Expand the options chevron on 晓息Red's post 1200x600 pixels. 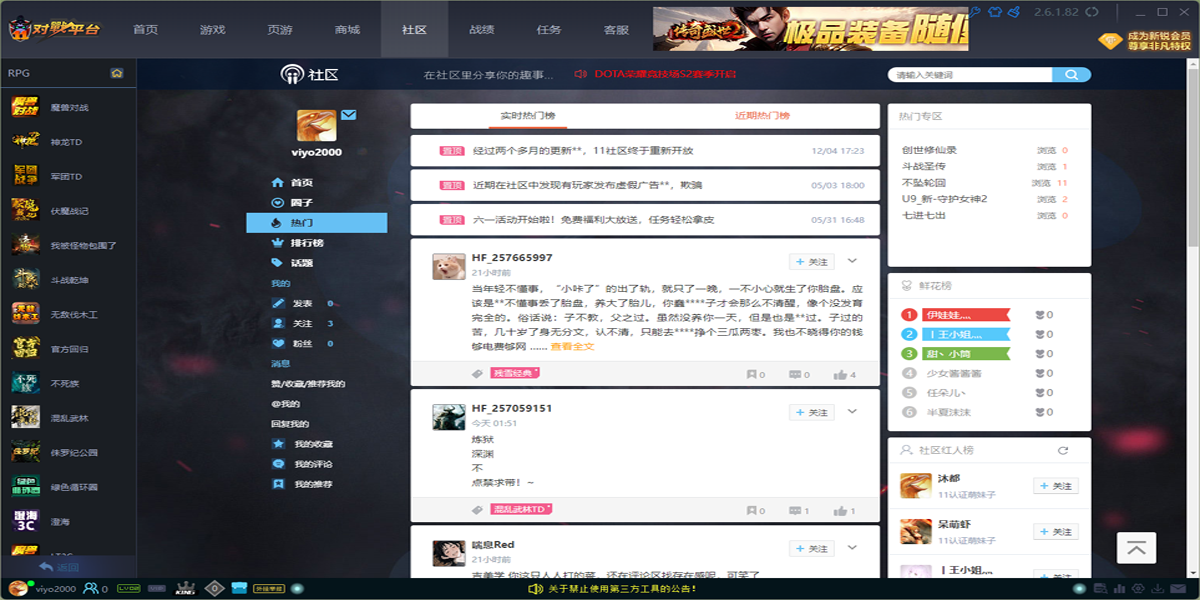852,548
